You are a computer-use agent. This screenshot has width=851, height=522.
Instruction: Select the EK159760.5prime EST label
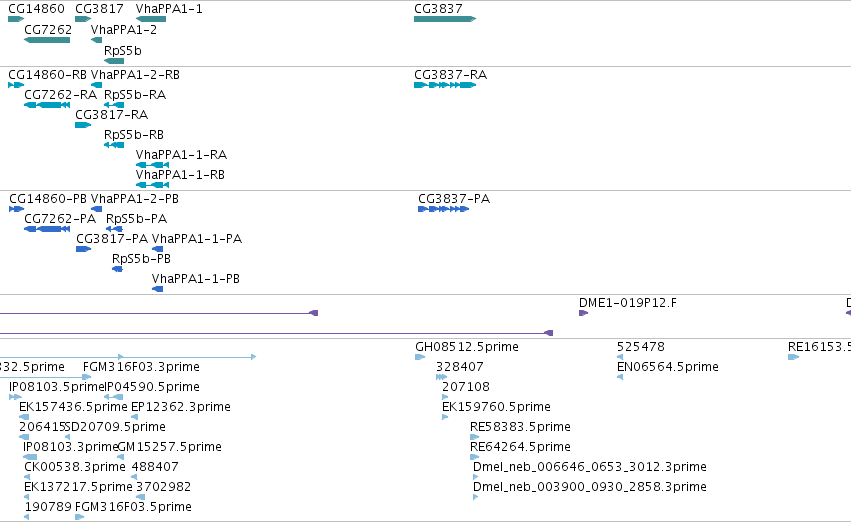[496, 407]
